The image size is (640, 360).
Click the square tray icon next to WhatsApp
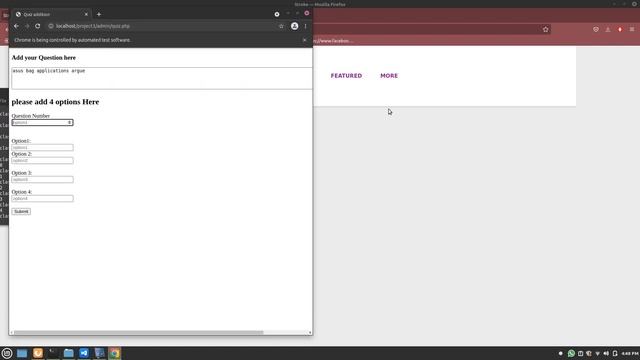pos(580,353)
